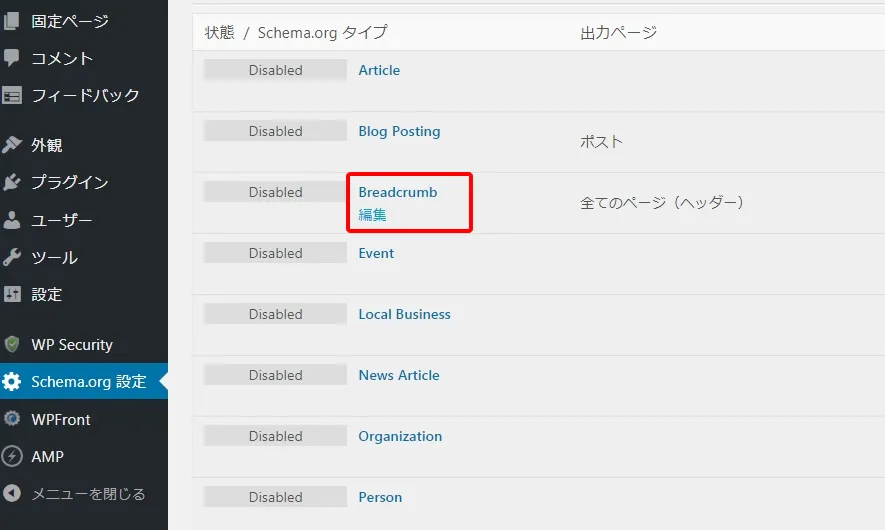Click the コメント speech bubble icon
This screenshot has height=530, width=885.
[x=11, y=58]
